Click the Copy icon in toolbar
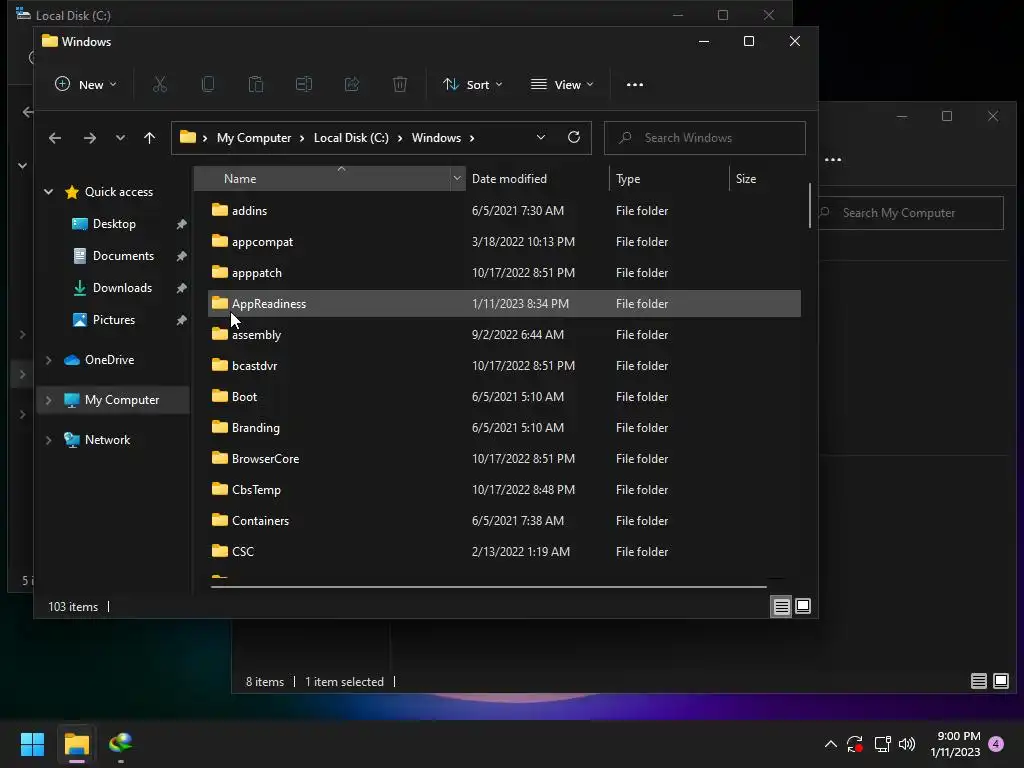 point(208,84)
